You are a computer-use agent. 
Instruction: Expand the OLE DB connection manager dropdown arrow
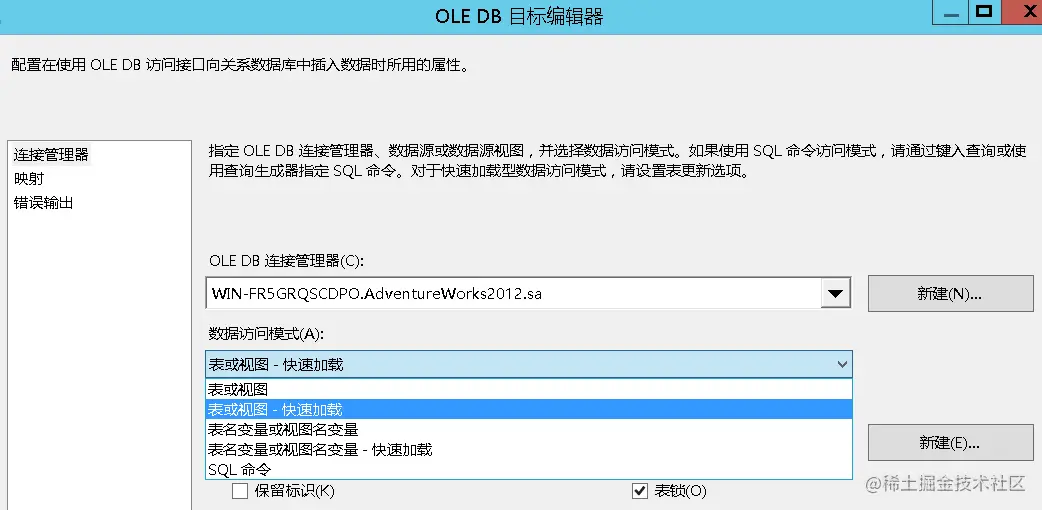click(835, 293)
